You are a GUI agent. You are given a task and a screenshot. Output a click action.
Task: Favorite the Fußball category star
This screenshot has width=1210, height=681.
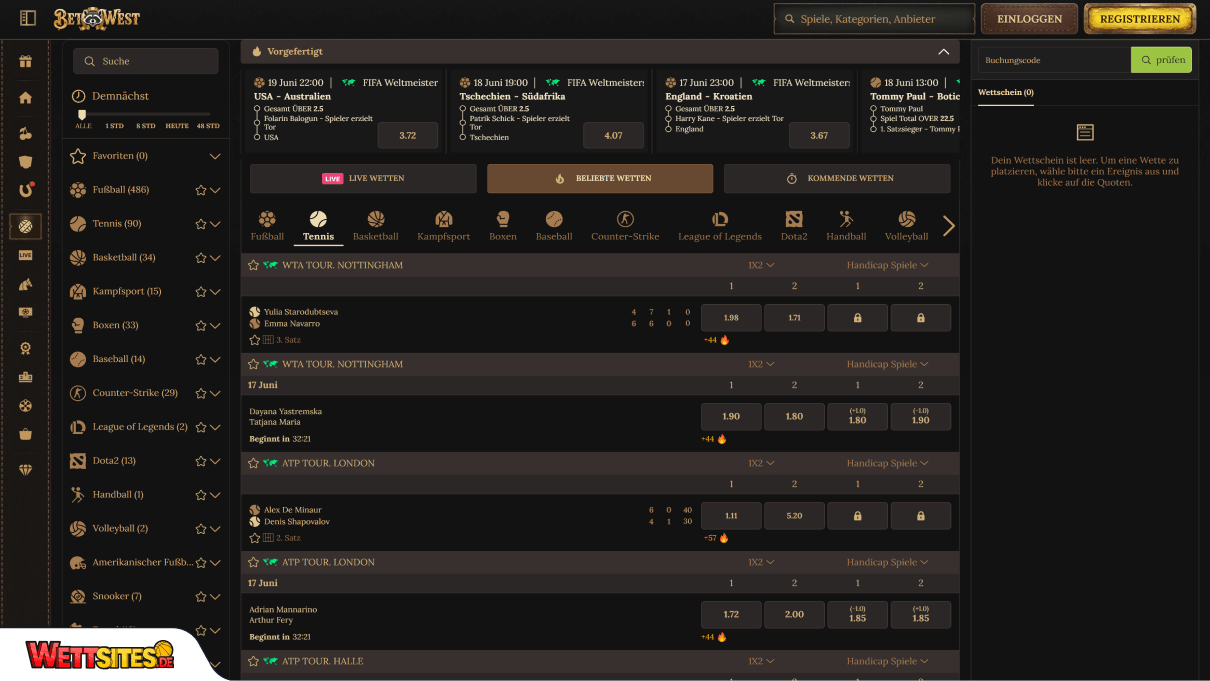(x=201, y=190)
